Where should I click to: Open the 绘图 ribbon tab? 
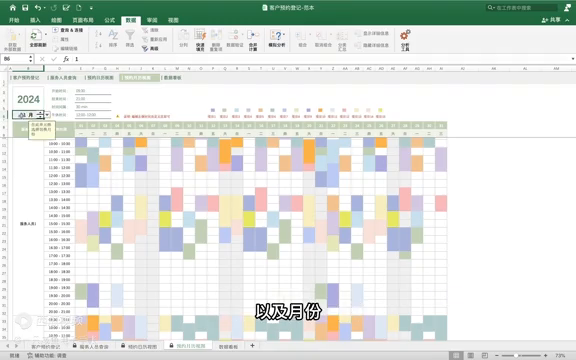tap(57, 20)
